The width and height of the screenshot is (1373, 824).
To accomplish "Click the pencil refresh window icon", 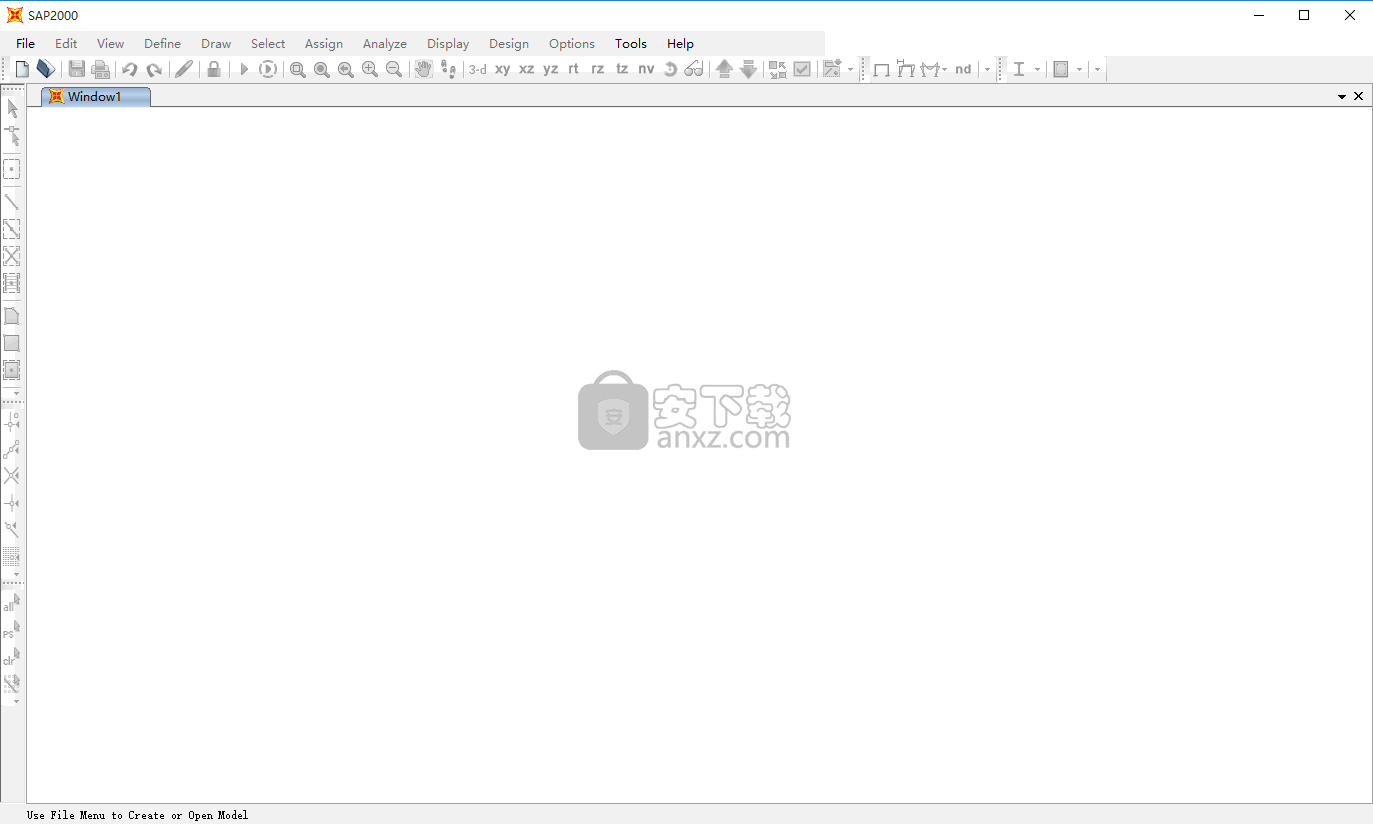I will click(184, 69).
